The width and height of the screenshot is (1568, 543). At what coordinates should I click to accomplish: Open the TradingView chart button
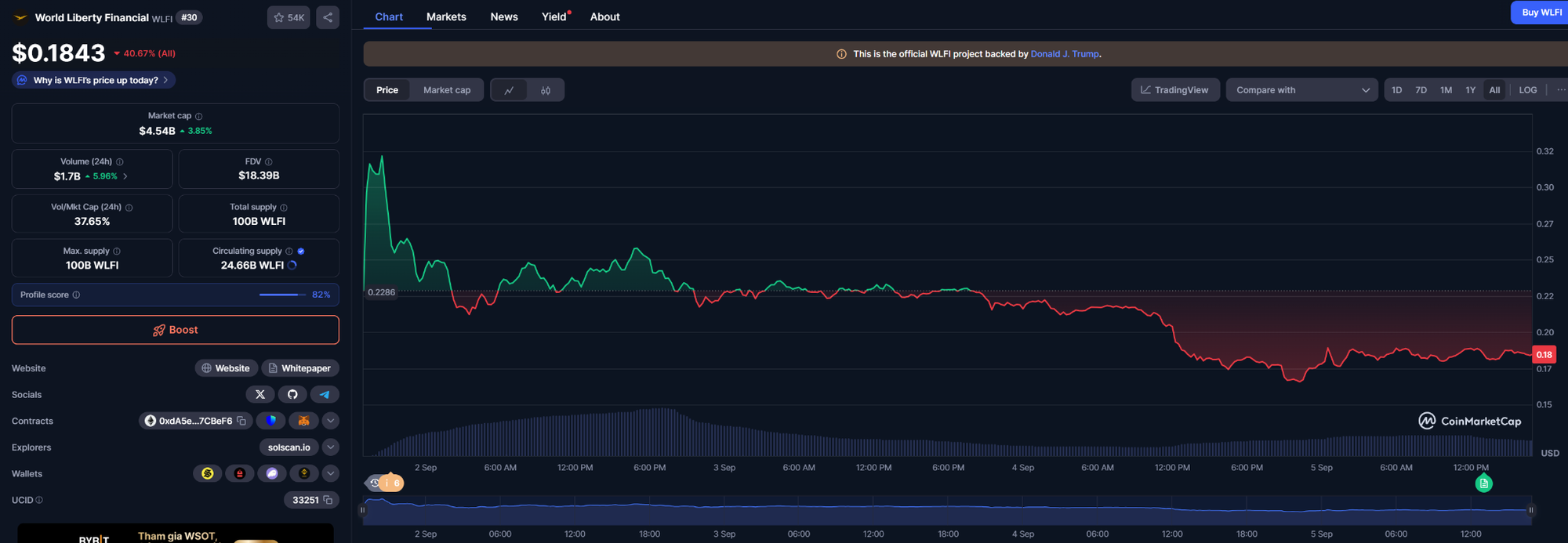[x=1174, y=90]
